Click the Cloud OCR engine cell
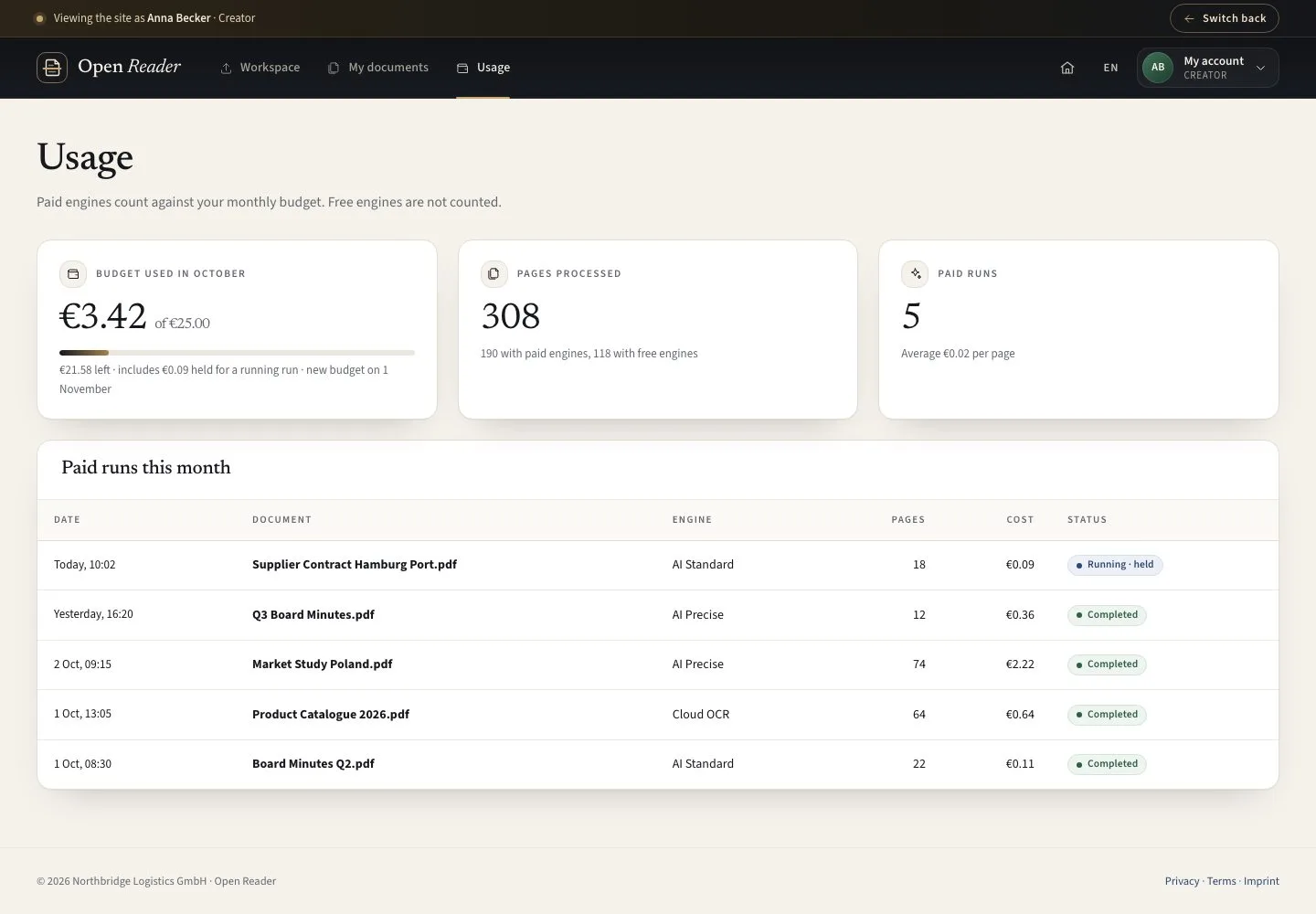The height and width of the screenshot is (914, 1316). [701, 715]
